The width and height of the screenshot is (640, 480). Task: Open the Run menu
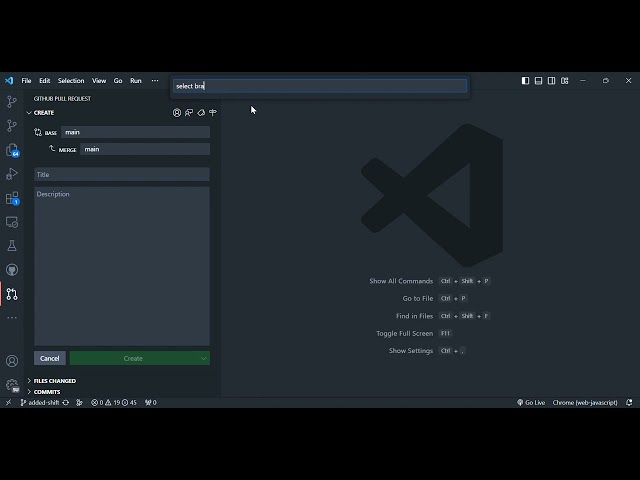(136, 81)
